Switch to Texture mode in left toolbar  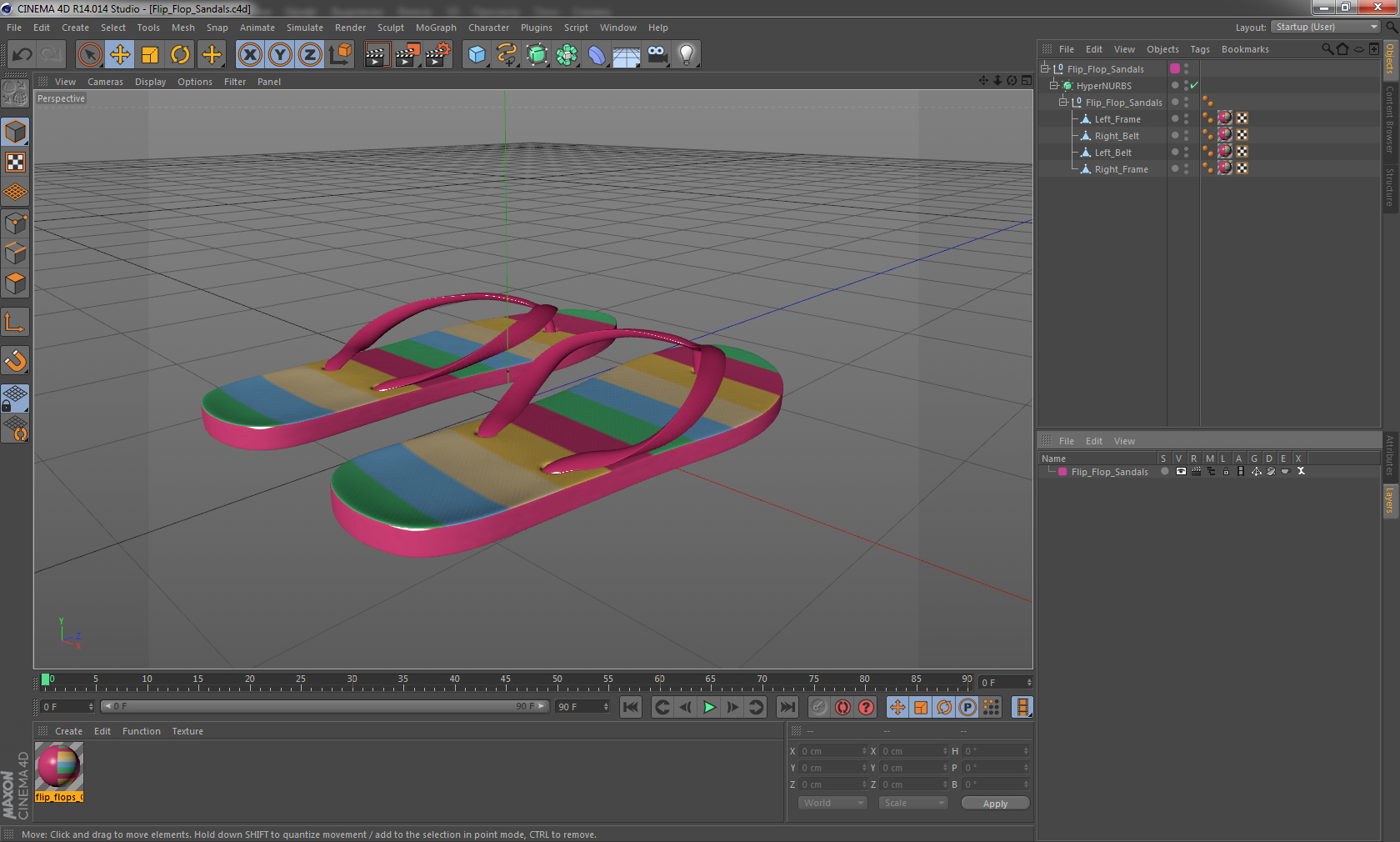16,163
